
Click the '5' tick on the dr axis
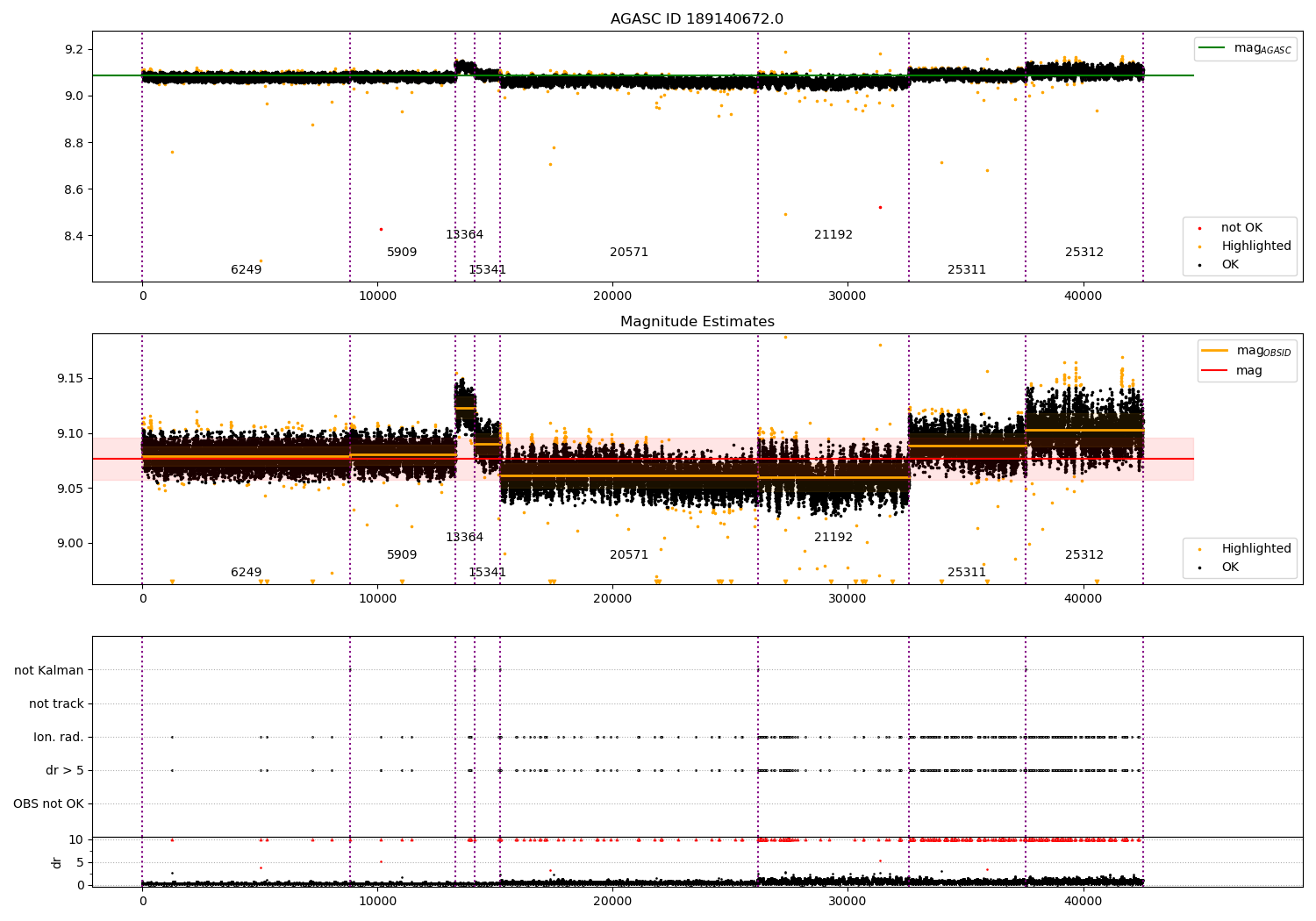pos(80,862)
